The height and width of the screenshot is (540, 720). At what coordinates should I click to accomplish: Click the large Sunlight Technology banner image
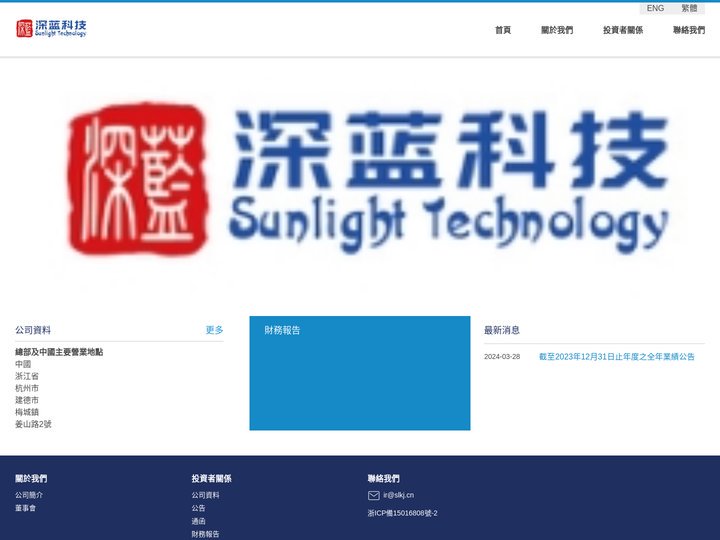(360, 179)
